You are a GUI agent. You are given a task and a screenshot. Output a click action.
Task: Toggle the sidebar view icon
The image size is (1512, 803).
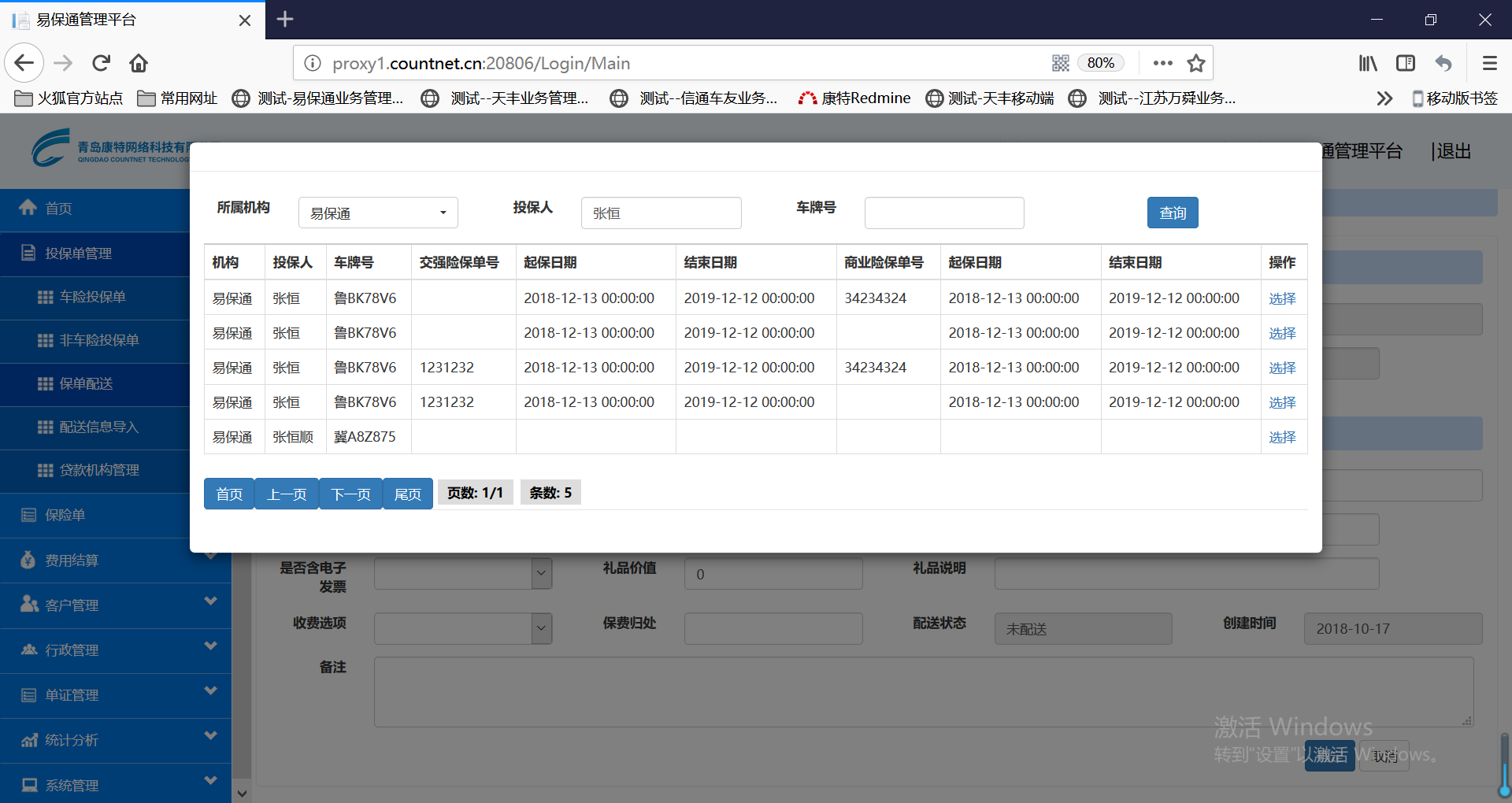tap(1406, 63)
